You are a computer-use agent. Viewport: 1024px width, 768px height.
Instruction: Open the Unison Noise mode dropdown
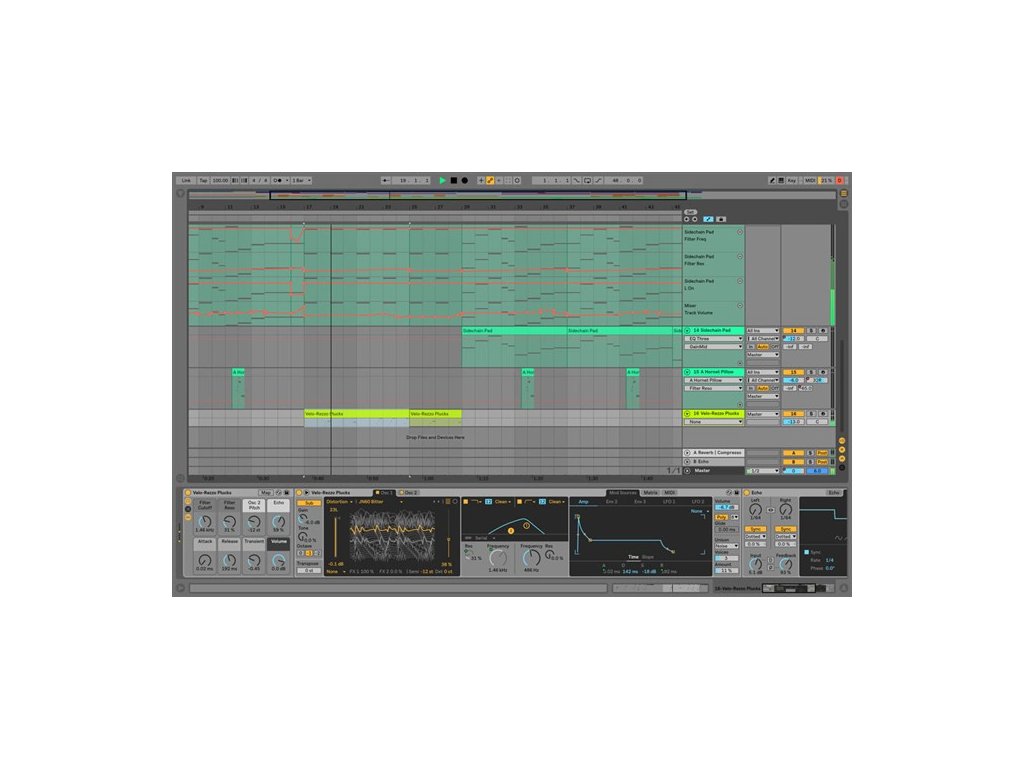(726, 546)
